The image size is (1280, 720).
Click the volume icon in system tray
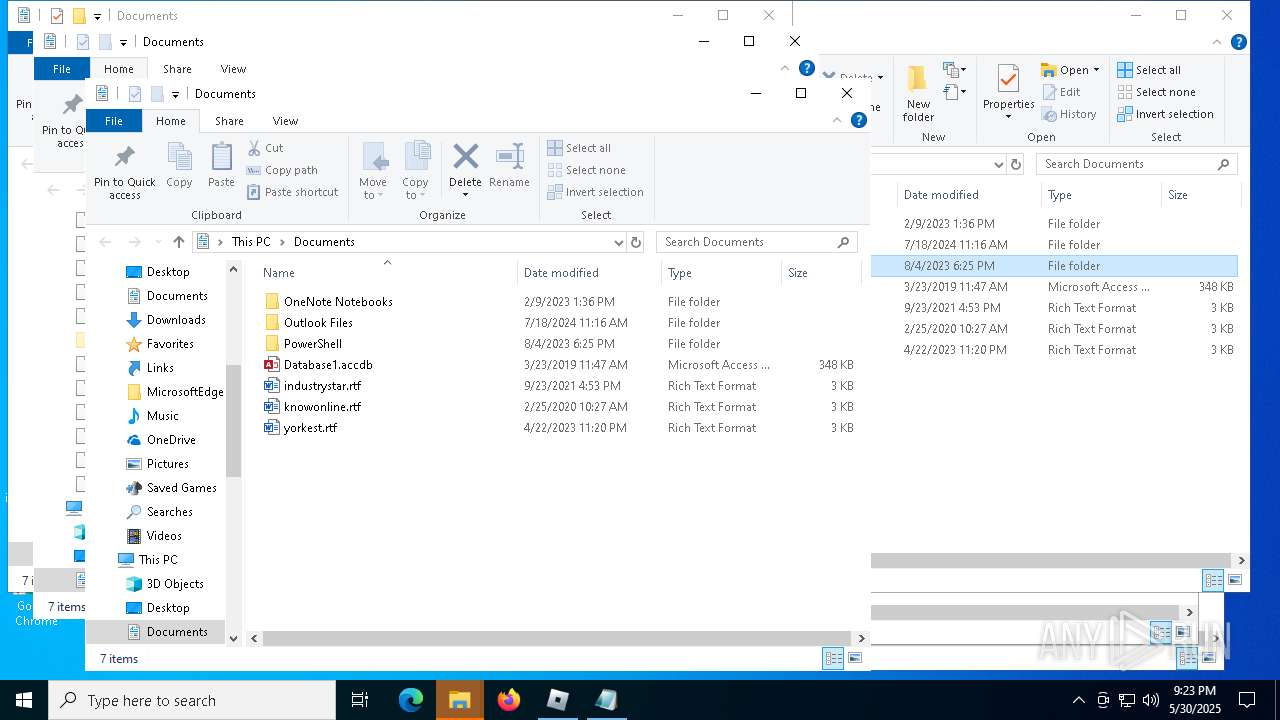click(x=1150, y=700)
